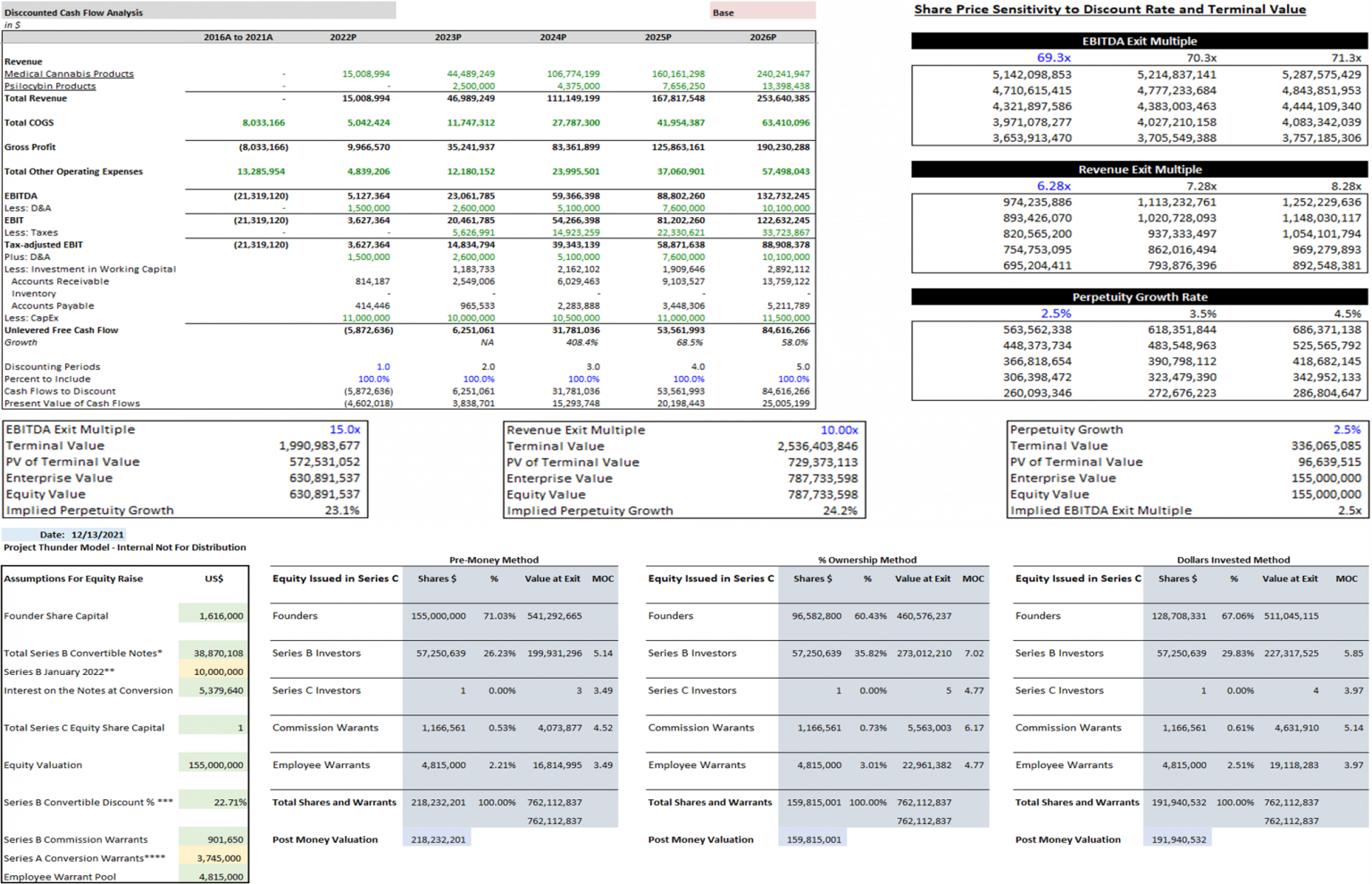This screenshot has width=1372, height=884.
Task: Click the Dollars Invested Method heading
Action: pyautogui.click(x=1234, y=560)
